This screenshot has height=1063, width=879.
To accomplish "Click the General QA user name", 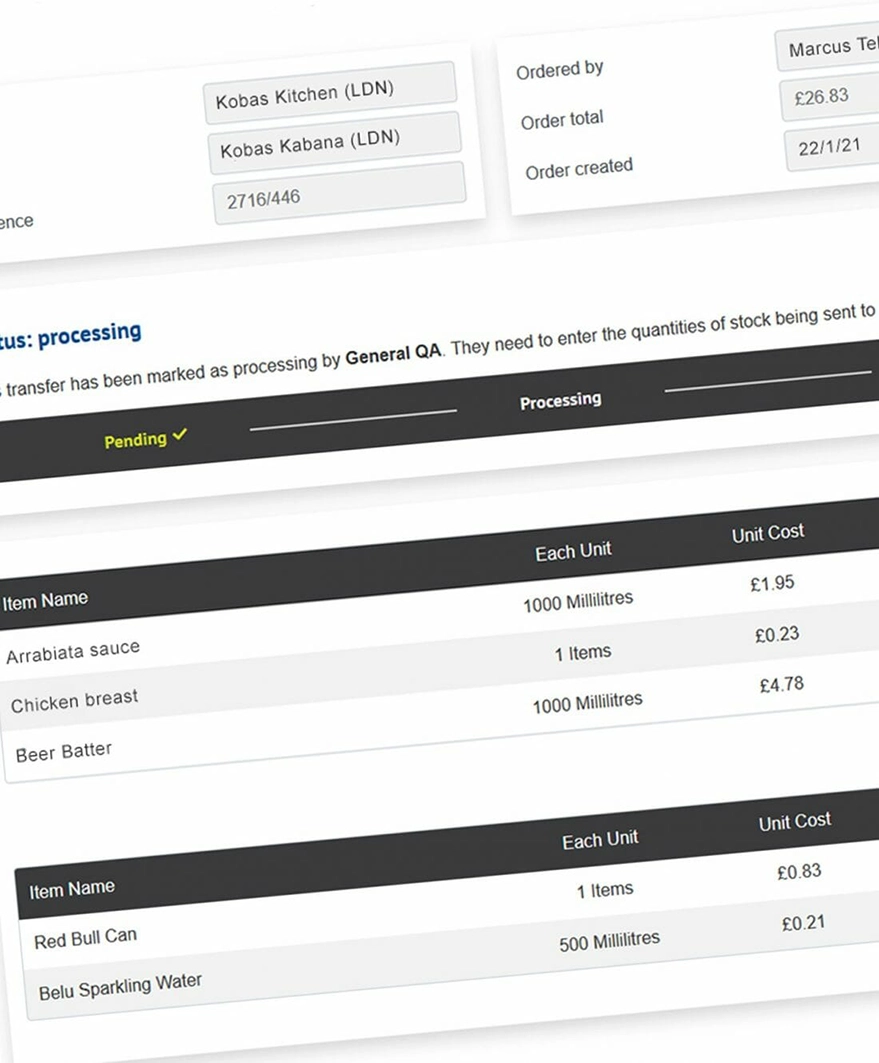I will click(x=392, y=355).
